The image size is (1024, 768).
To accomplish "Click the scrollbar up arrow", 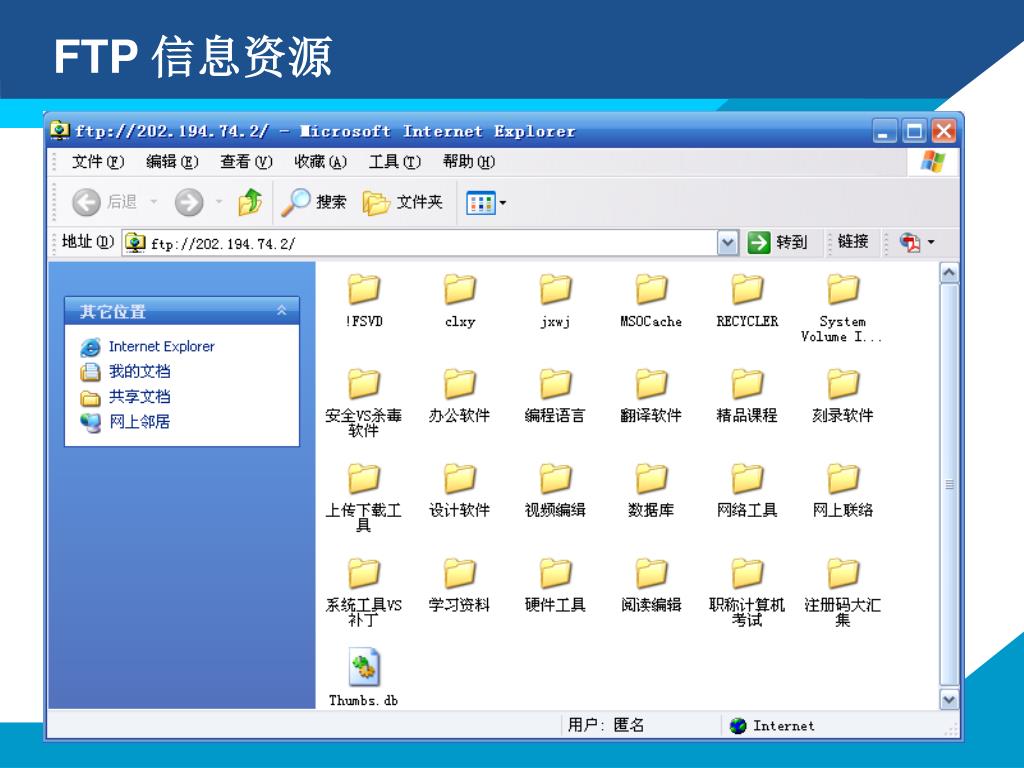I will (x=949, y=272).
